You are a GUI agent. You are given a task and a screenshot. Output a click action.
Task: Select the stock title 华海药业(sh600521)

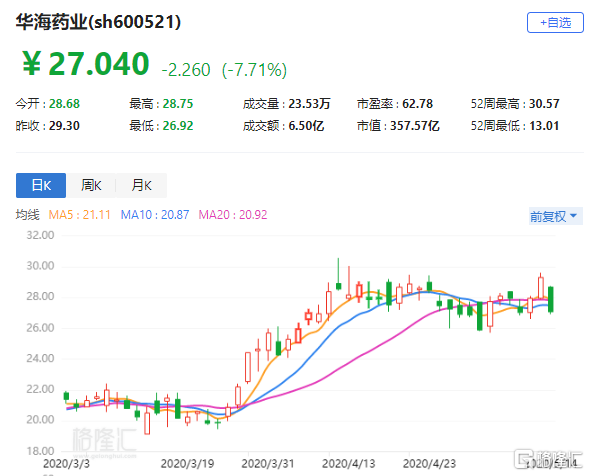[x=98, y=22]
